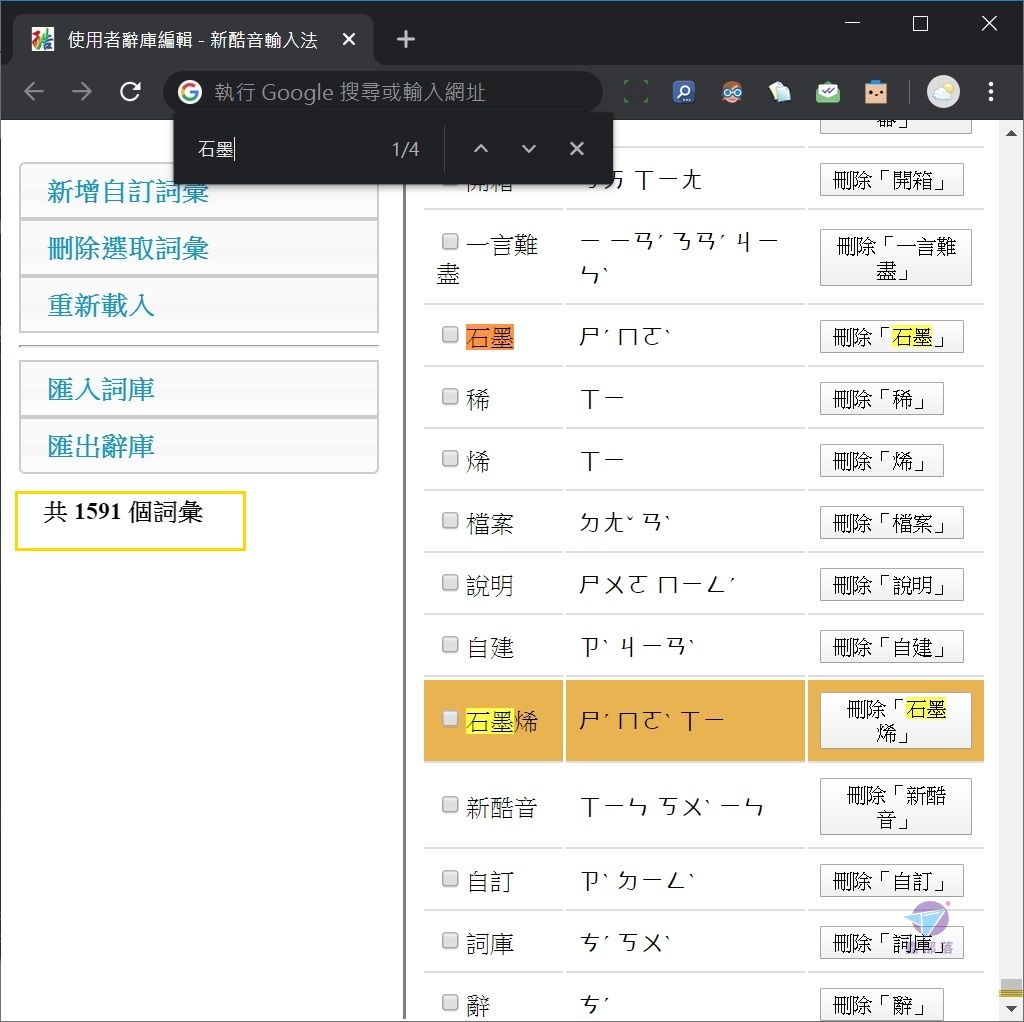Open the paper notes extension icon
This screenshot has height=1022, width=1024.
point(779,92)
